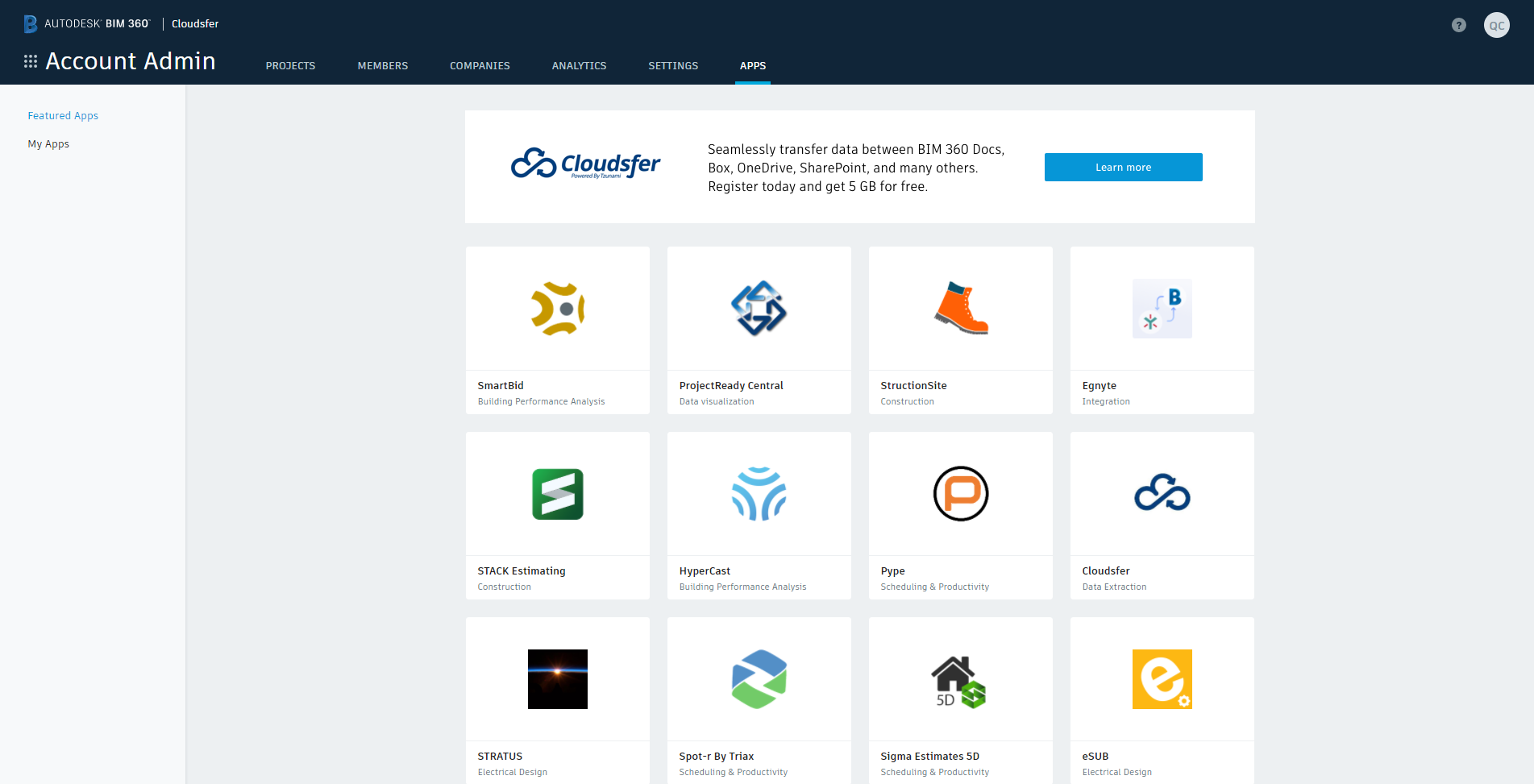Screen dimensions: 1534x784
Task: Click the Account Admin heading
Action: [x=131, y=61]
